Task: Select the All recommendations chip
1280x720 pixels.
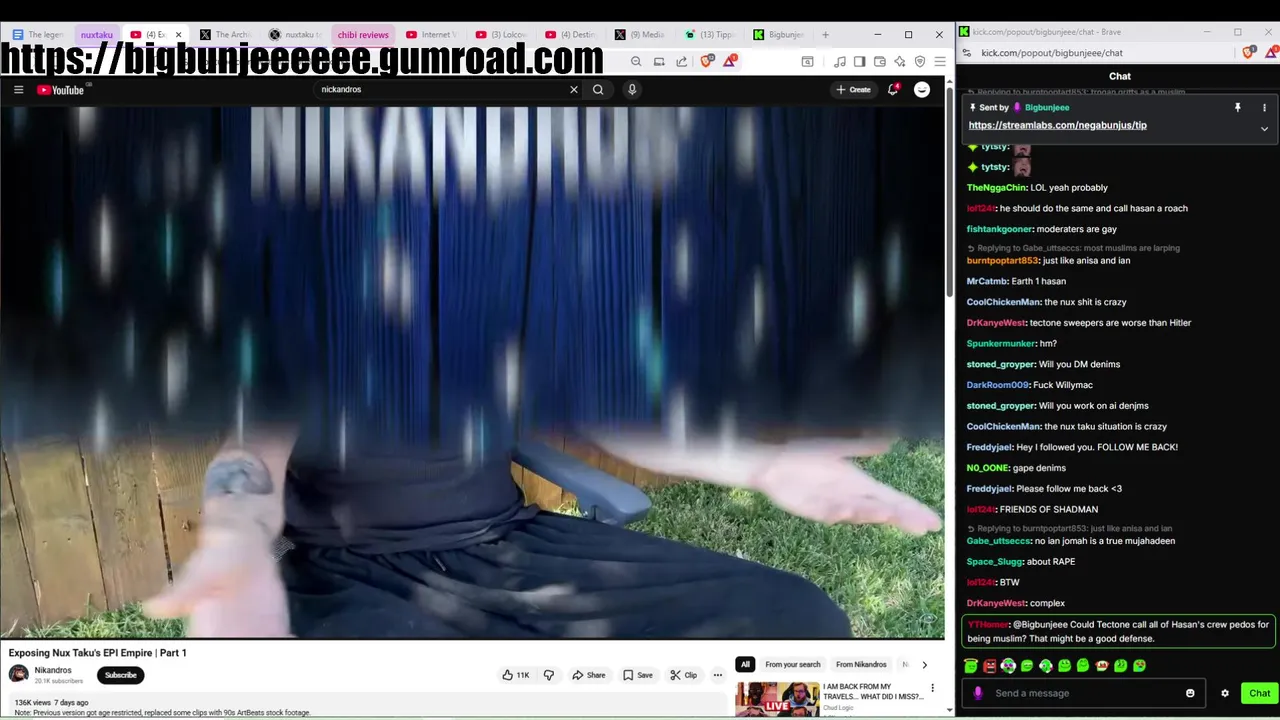Action: [745, 664]
